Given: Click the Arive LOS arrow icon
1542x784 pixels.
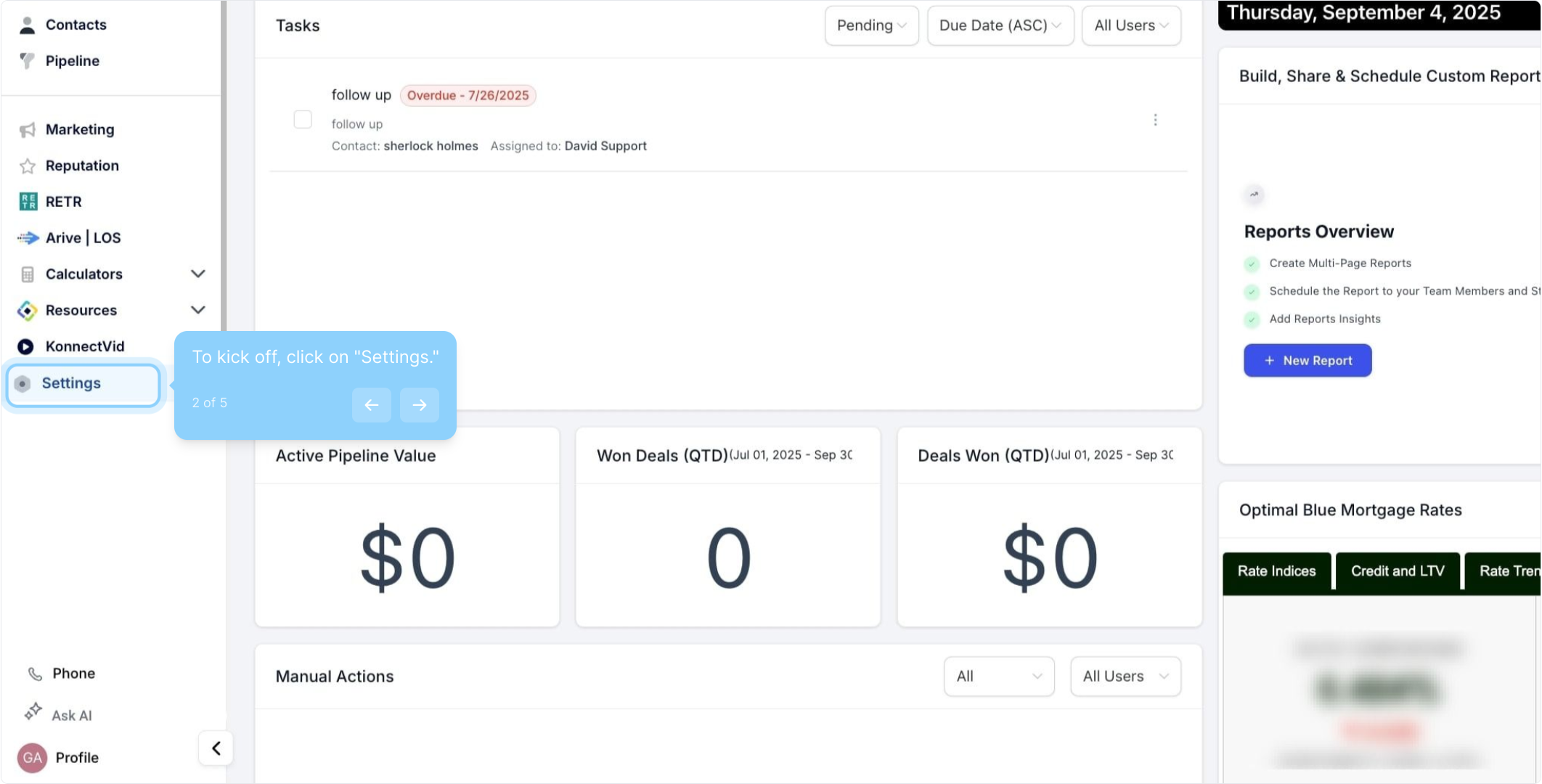Looking at the screenshot, I should tap(28, 238).
